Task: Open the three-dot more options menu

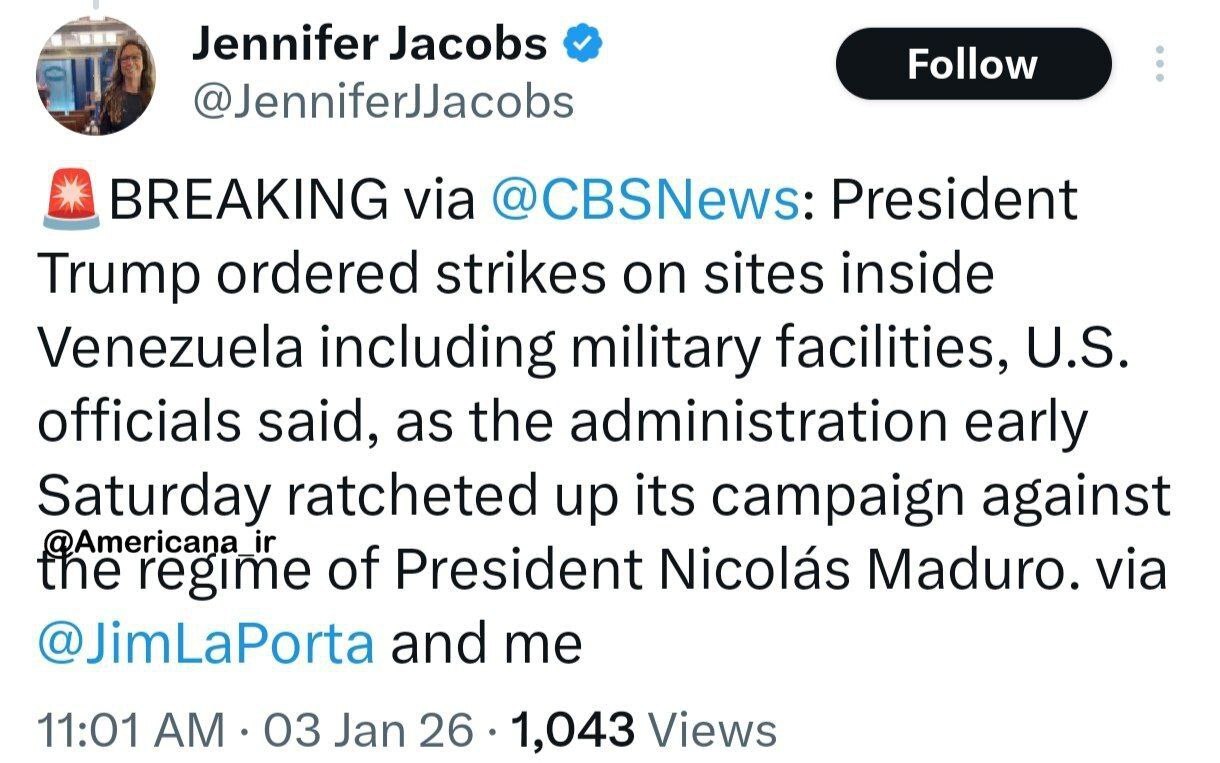Action: tap(1160, 65)
